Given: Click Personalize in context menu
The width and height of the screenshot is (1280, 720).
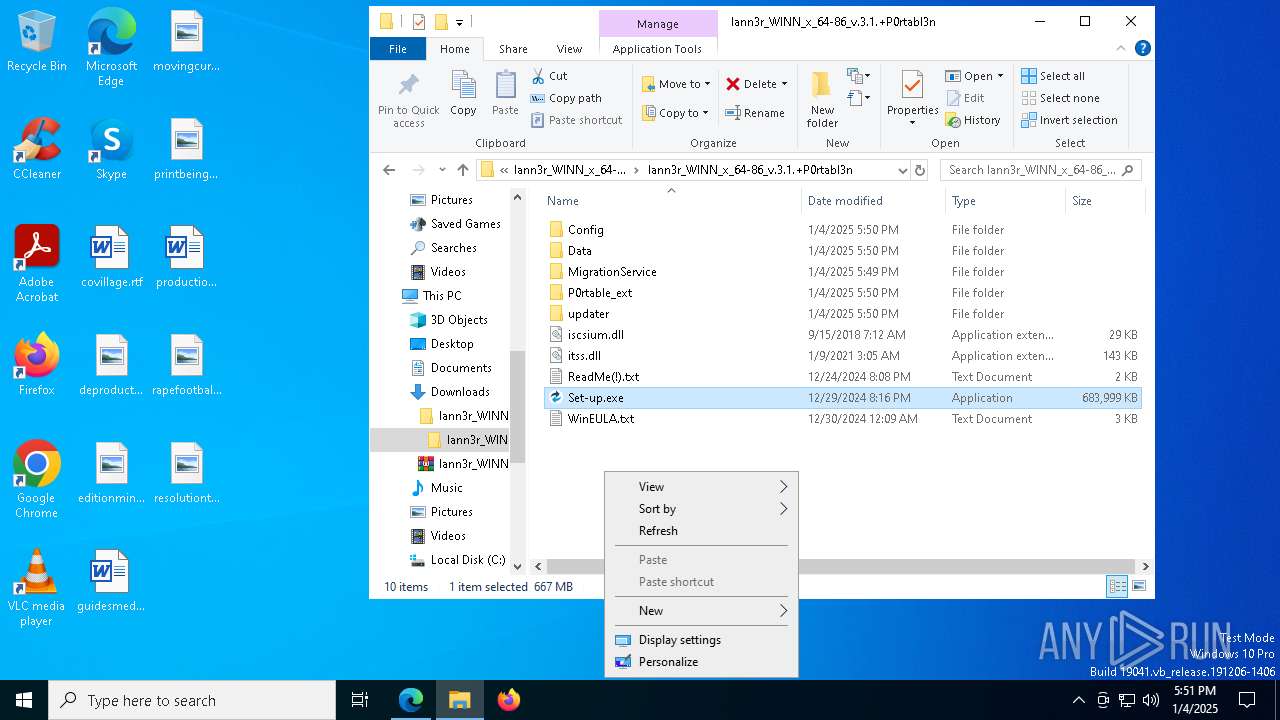Looking at the screenshot, I should [x=701, y=662].
